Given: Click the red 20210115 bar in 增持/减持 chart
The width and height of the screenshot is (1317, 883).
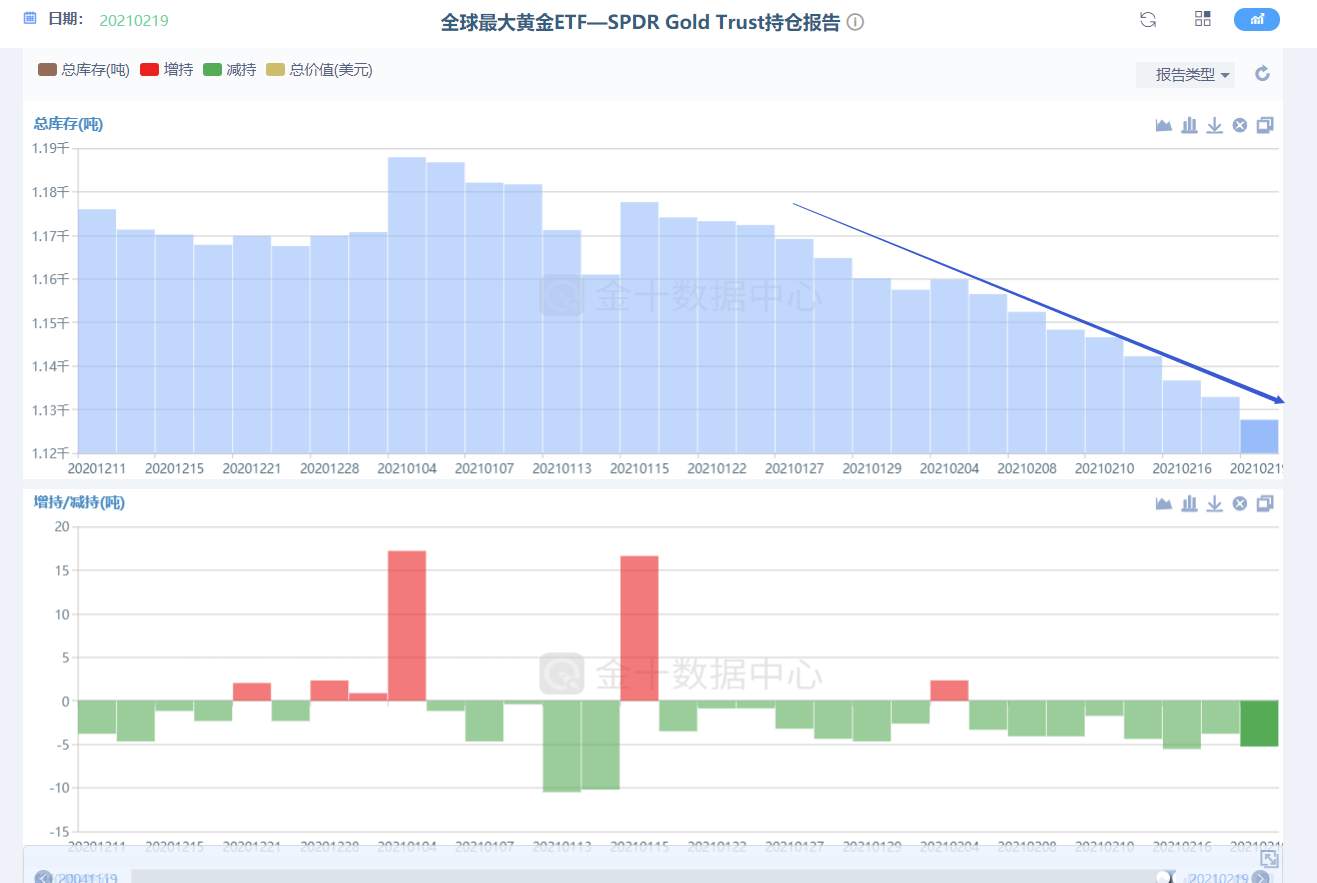Looking at the screenshot, I should [x=639, y=628].
